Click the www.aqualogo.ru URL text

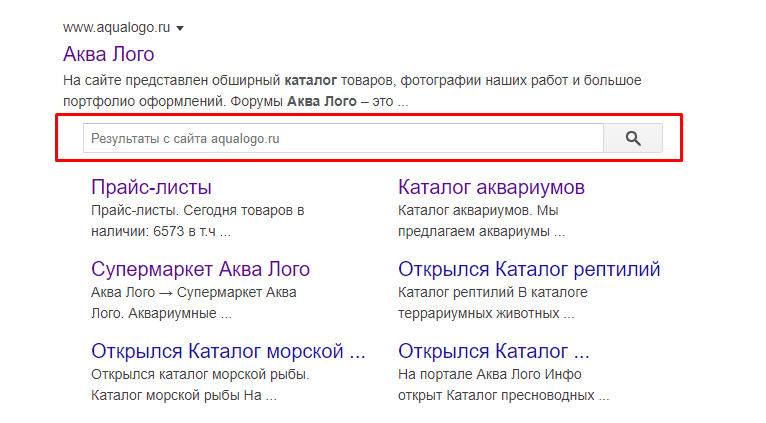116,27
